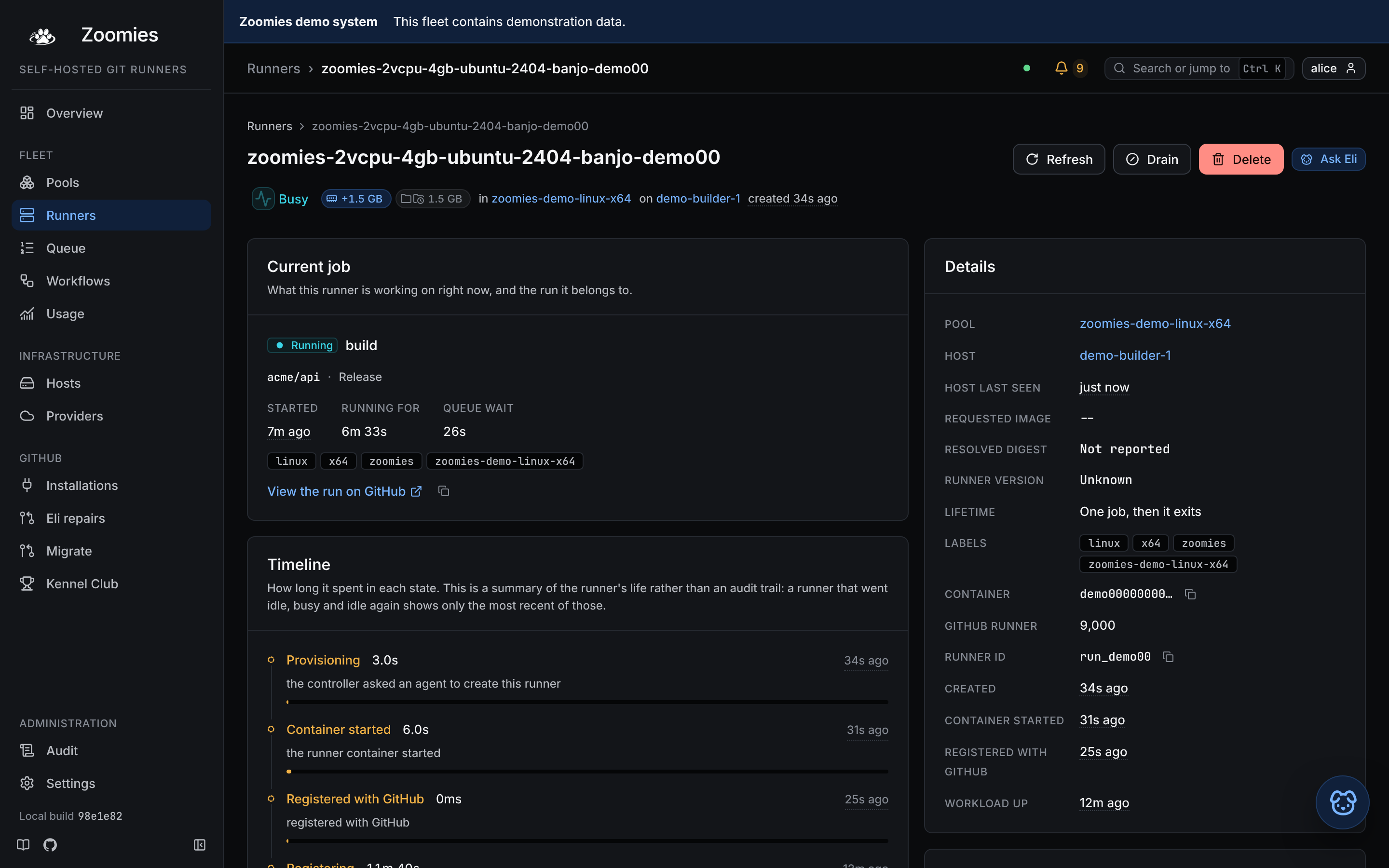Copy the container ID icon
Image resolution: width=1389 pixels, height=868 pixels.
1190,594
